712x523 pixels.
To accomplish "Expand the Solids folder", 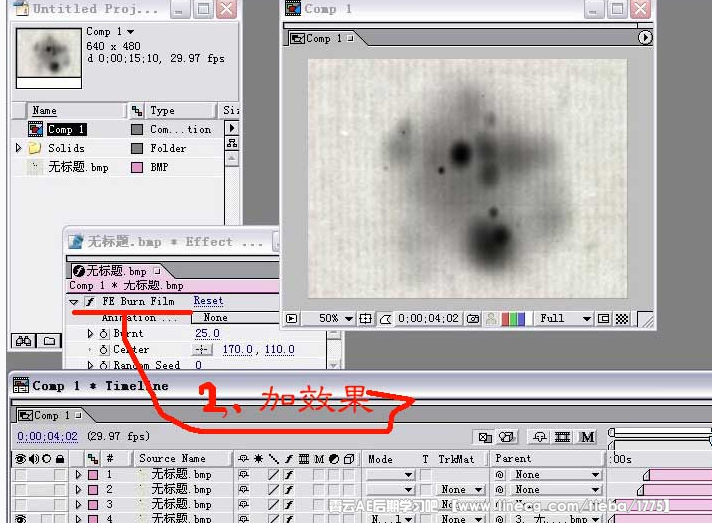I will coord(18,148).
